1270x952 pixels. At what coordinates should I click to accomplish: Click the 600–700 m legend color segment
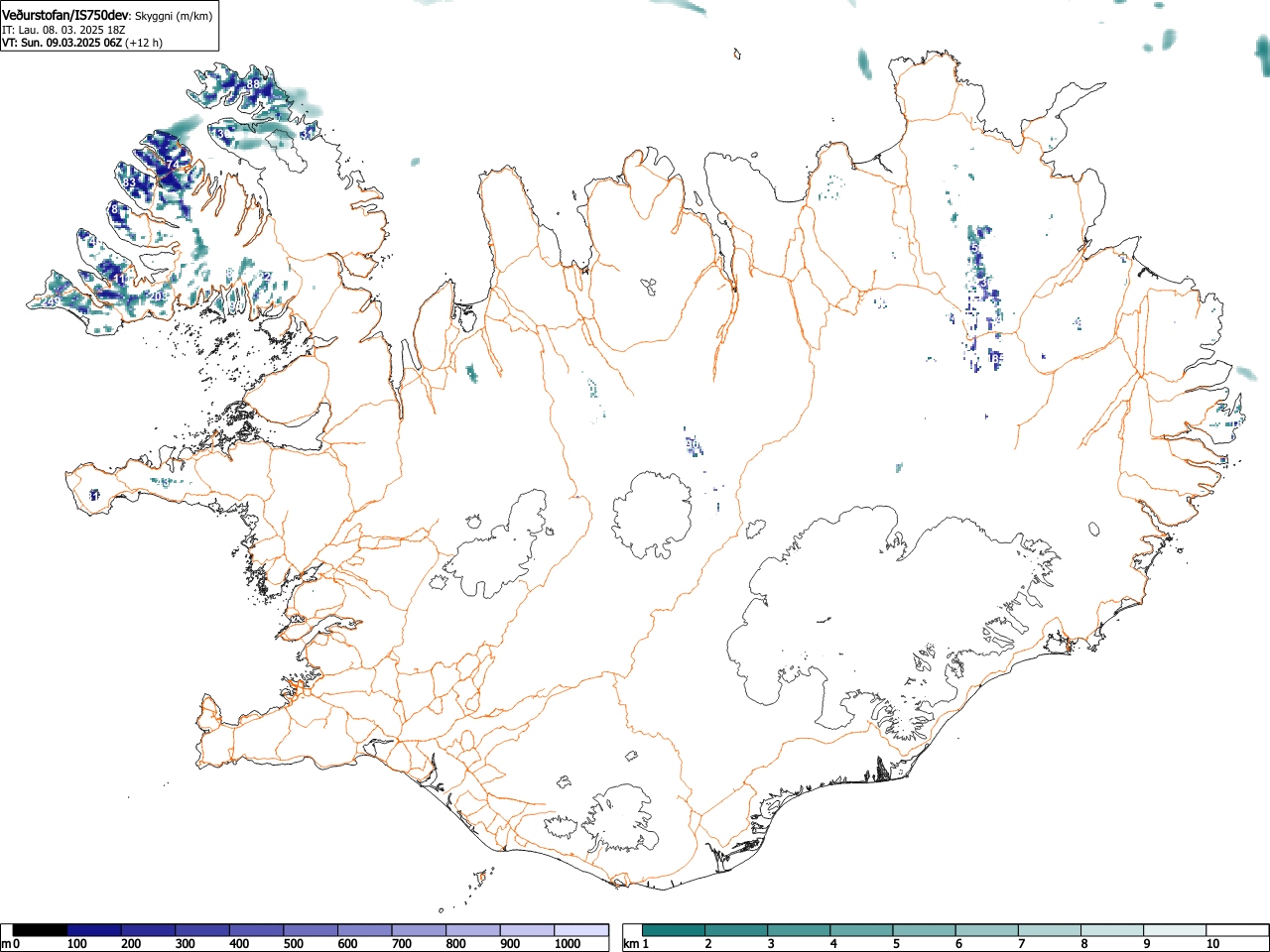coord(365,930)
